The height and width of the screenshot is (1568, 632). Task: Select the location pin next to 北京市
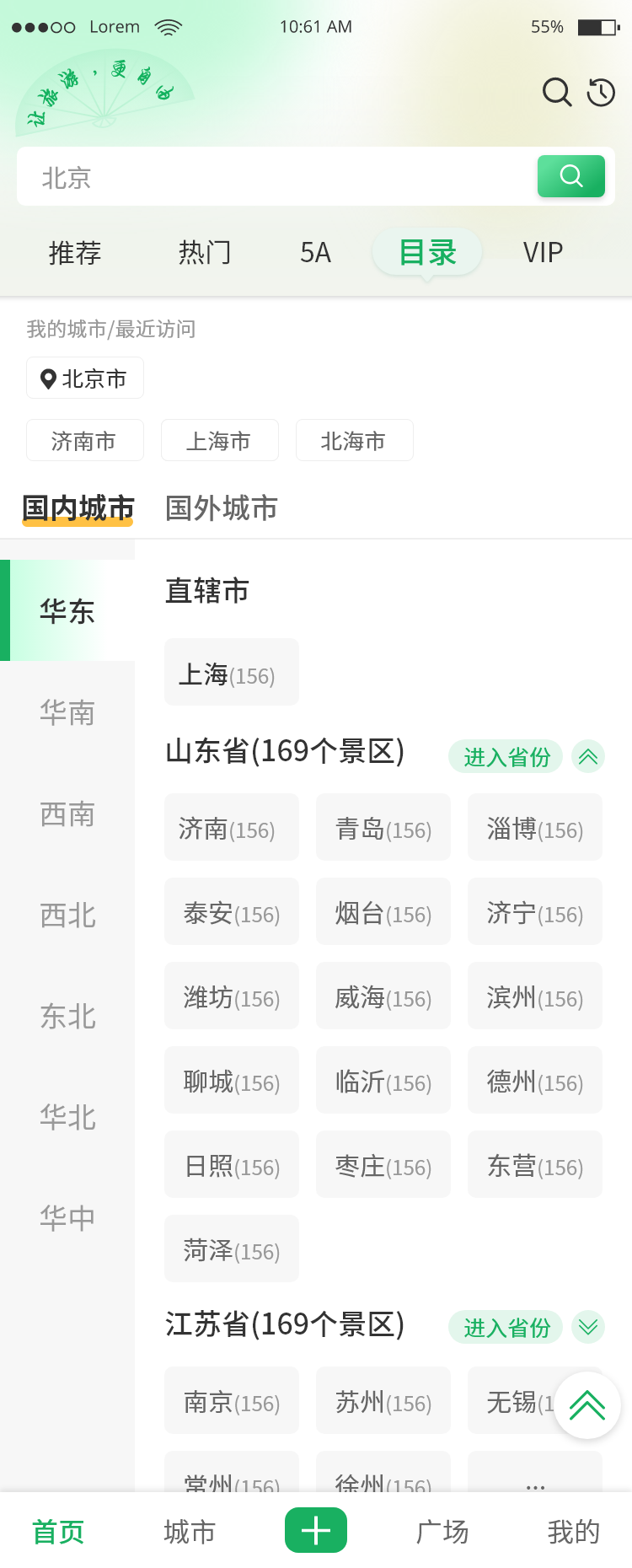click(49, 379)
